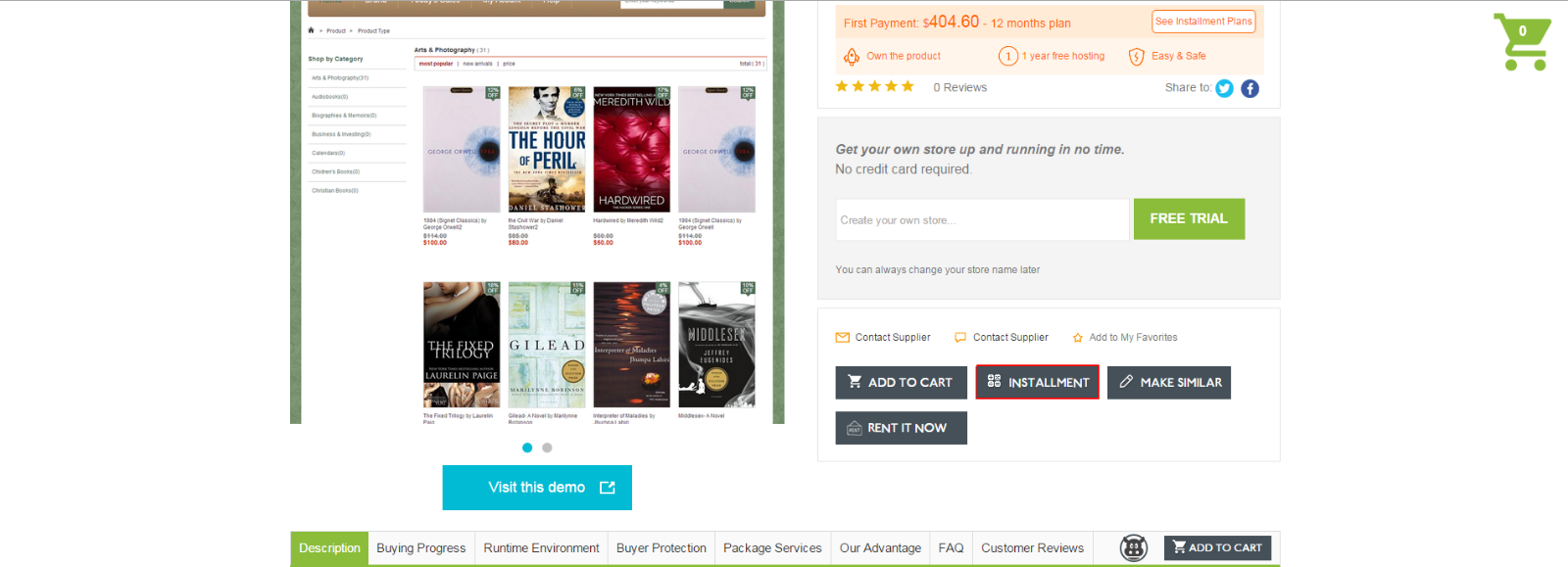Click the Own the product flame icon
The width and height of the screenshot is (1568, 567).
851,57
